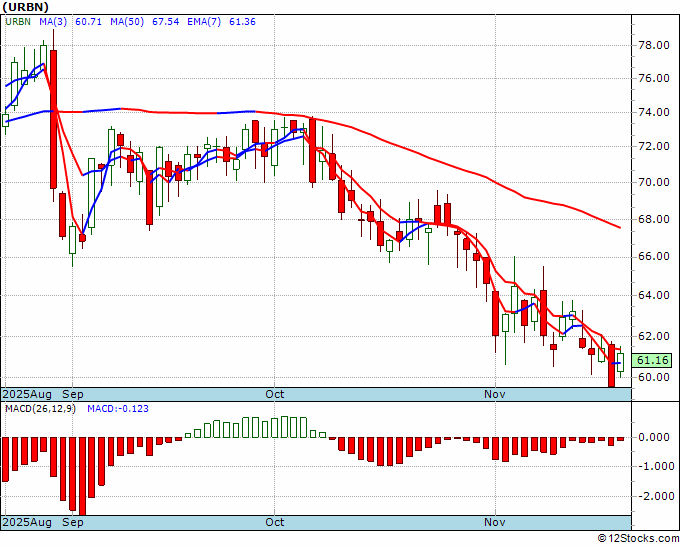Click the (URBN) chart title
This screenshot has width=680, height=546.
point(26,7)
